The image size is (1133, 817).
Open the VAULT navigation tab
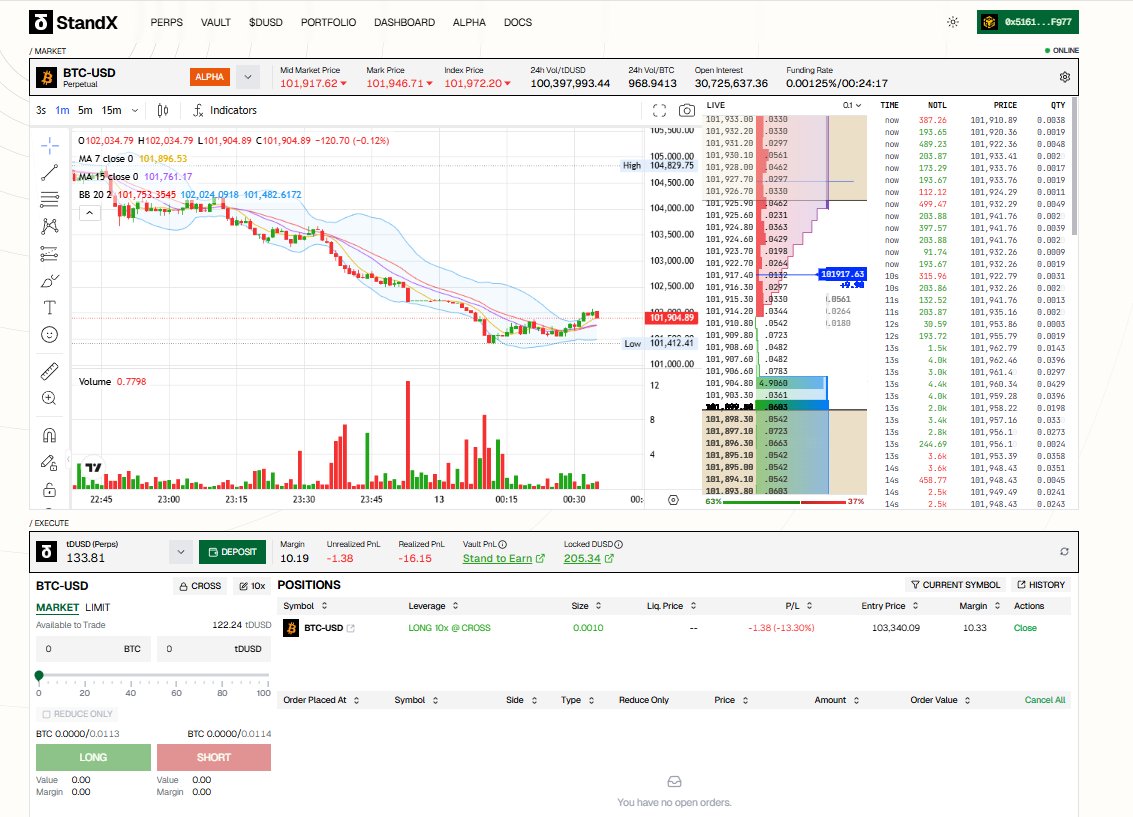click(216, 22)
